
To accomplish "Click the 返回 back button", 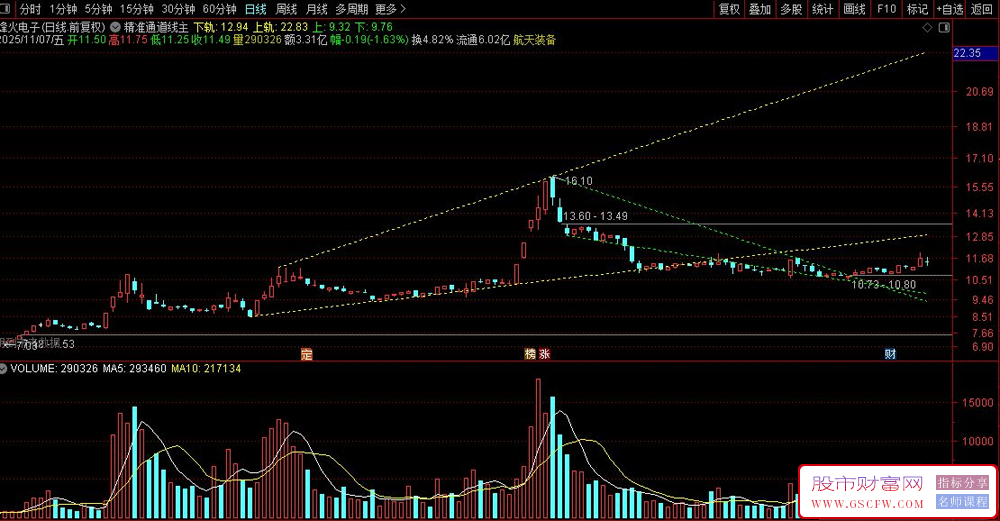I will (x=982, y=10).
